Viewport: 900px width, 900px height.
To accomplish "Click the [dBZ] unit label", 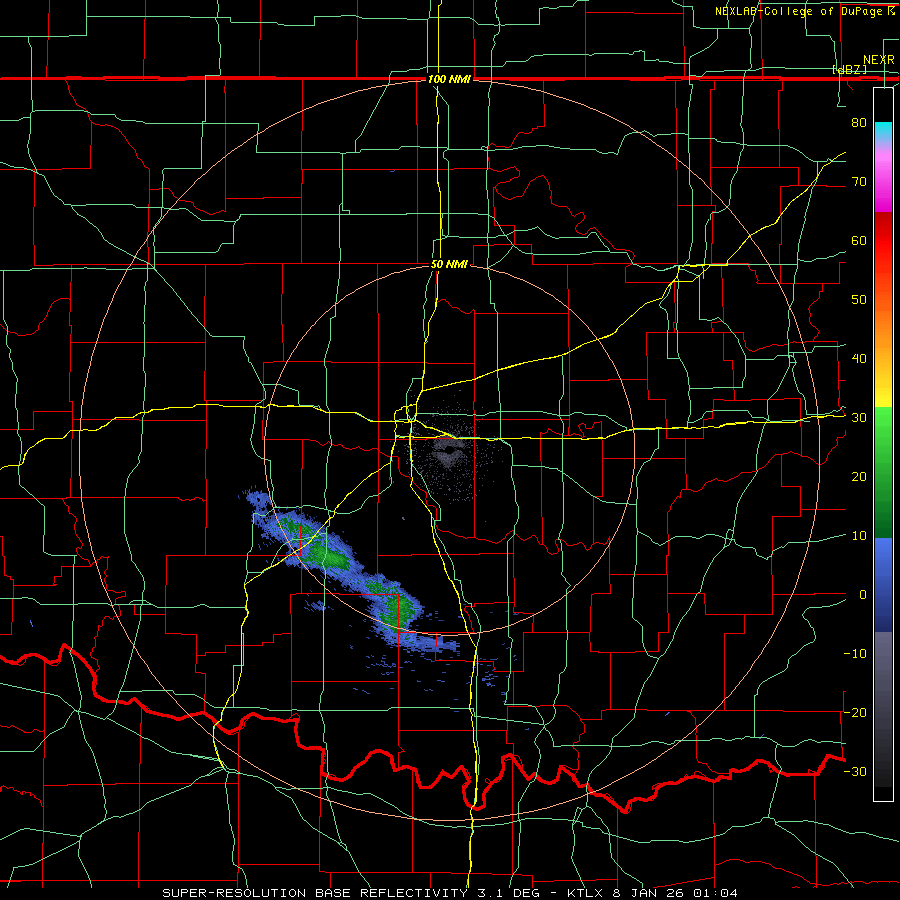I will [x=849, y=69].
